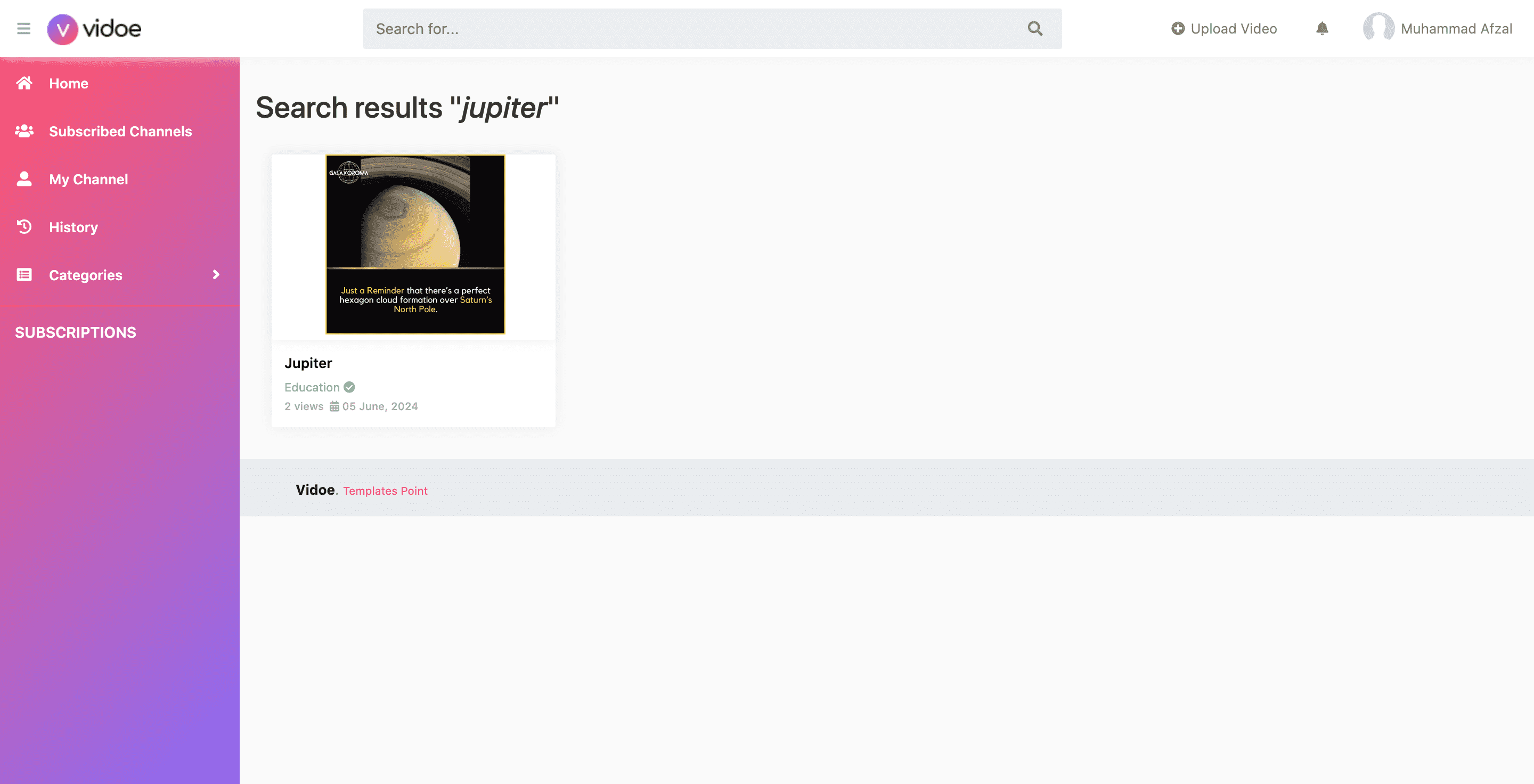Click the Subscribed Channels group icon

click(x=25, y=131)
